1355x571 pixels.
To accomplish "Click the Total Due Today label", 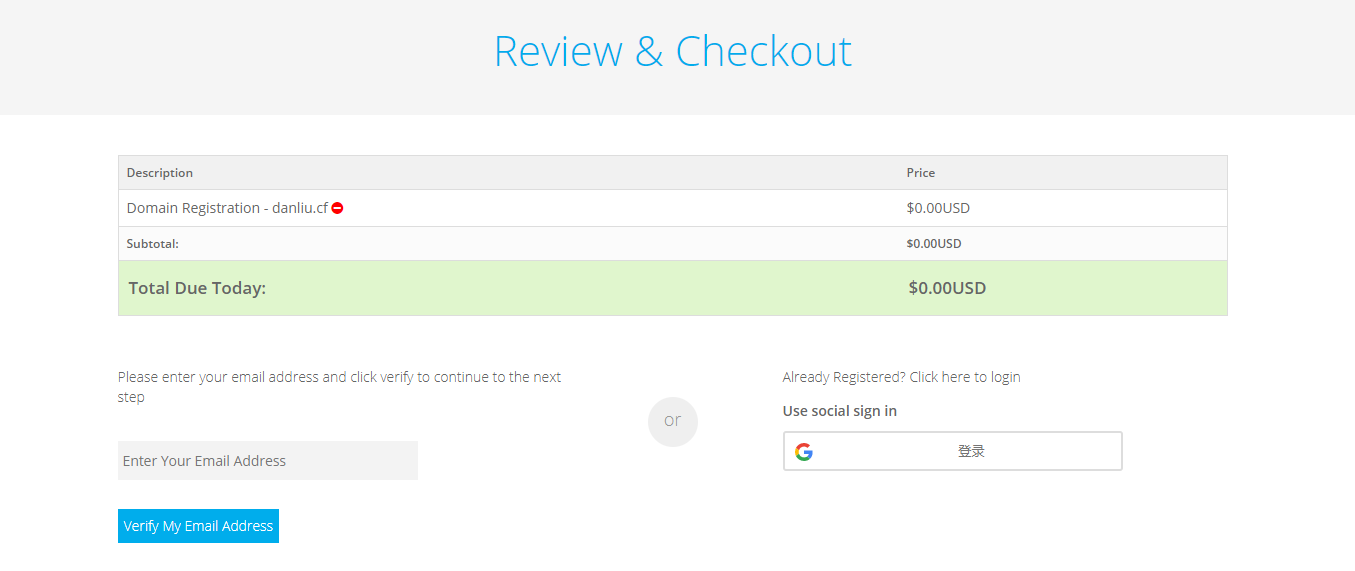I will pos(197,288).
